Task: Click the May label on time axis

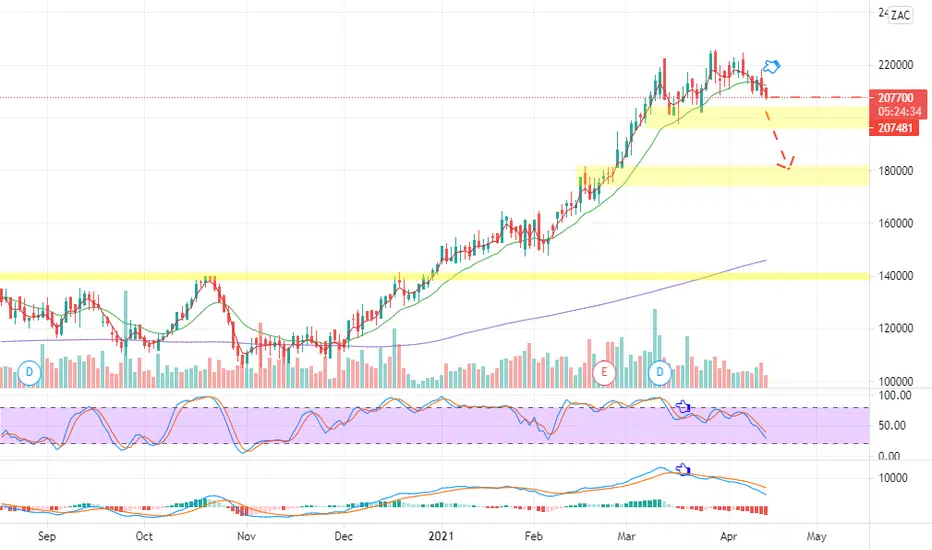Action: (816, 536)
